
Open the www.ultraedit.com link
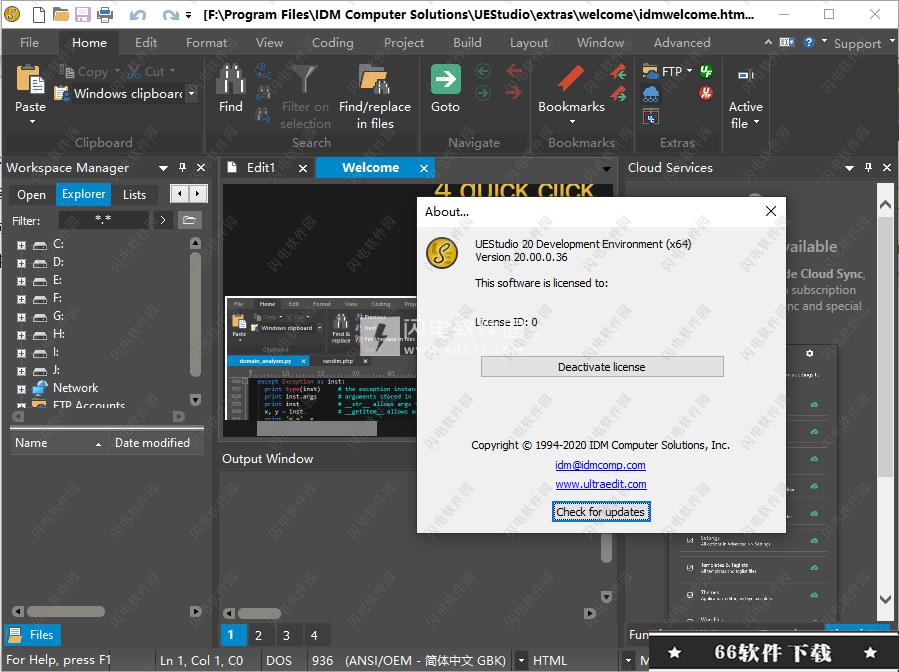[601, 484]
